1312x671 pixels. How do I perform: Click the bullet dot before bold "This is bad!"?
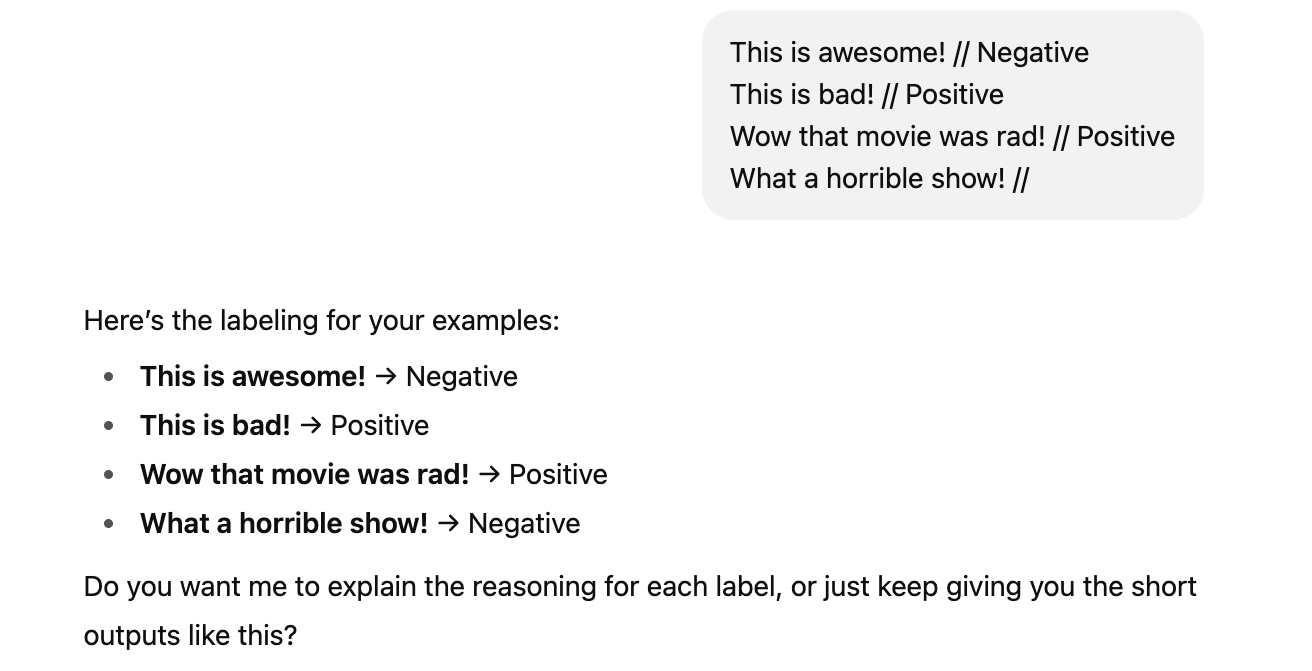pos(109,426)
